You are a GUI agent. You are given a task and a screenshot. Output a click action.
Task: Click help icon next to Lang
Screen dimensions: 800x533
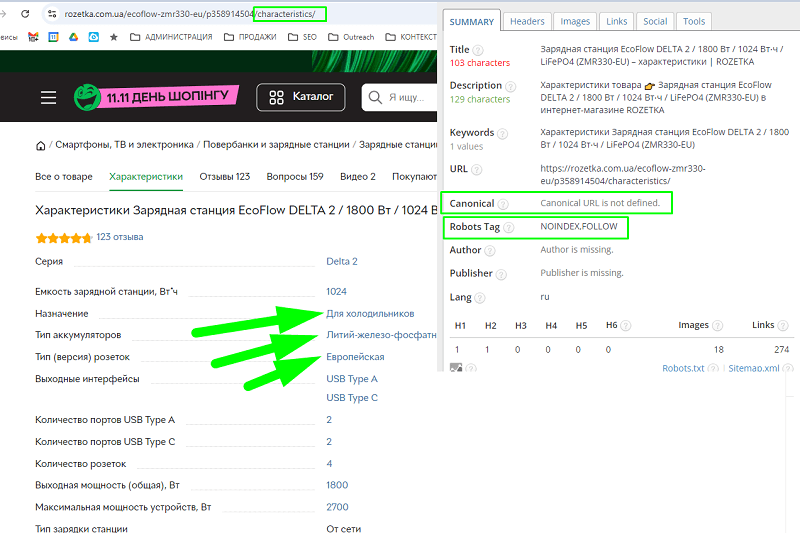(x=480, y=298)
